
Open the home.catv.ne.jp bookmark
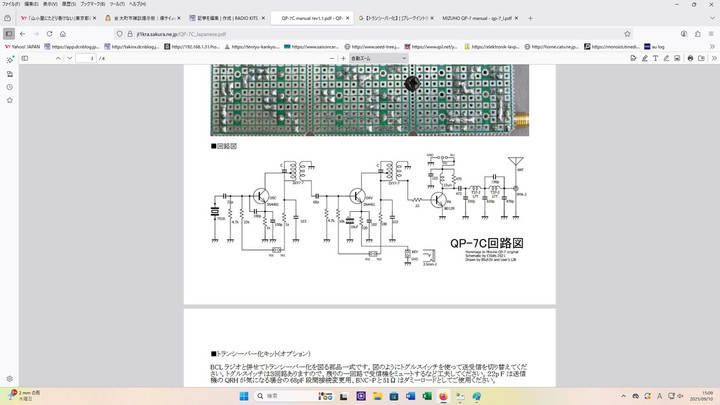pyautogui.click(x=551, y=47)
